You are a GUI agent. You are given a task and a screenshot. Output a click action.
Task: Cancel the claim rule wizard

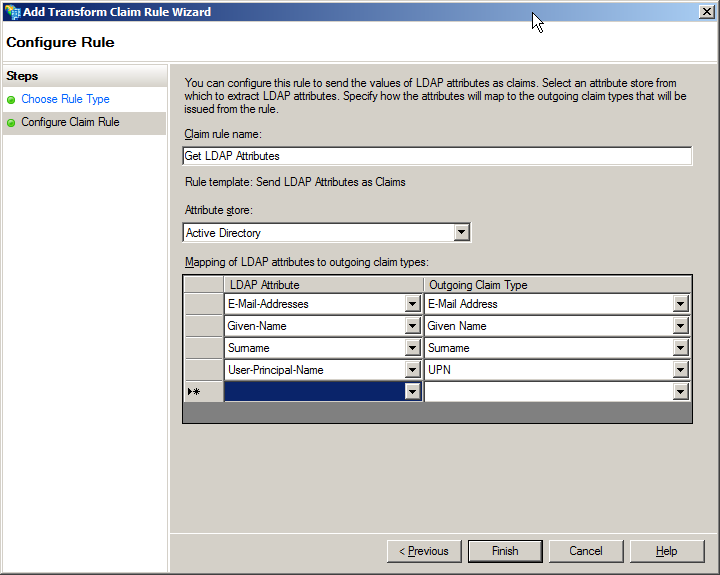click(x=586, y=551)
